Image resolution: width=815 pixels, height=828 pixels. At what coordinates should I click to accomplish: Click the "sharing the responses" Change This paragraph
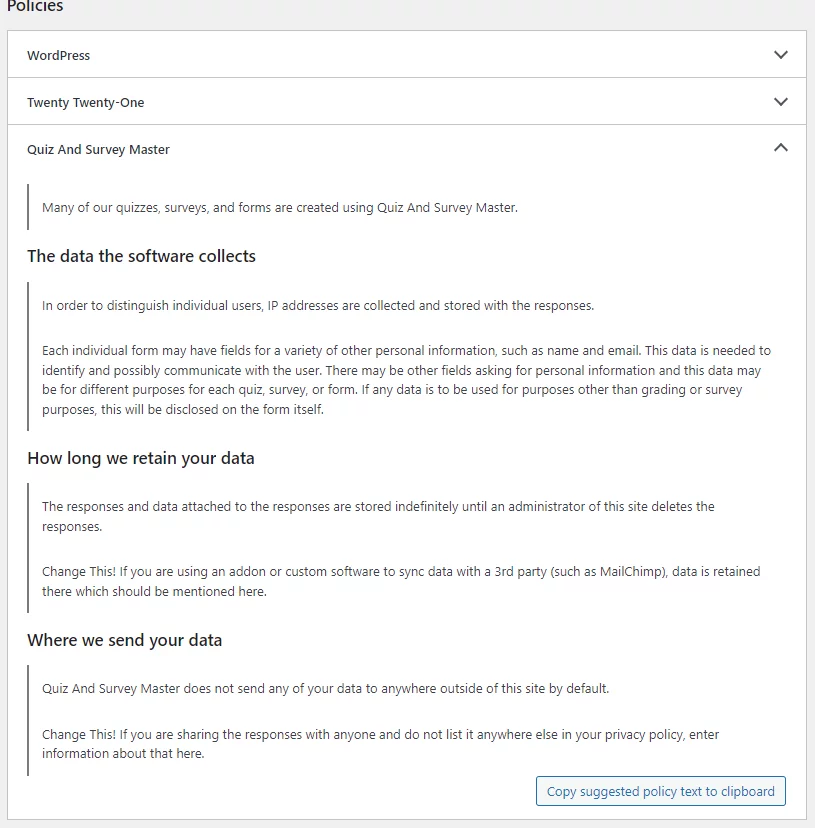click(380, 743)
